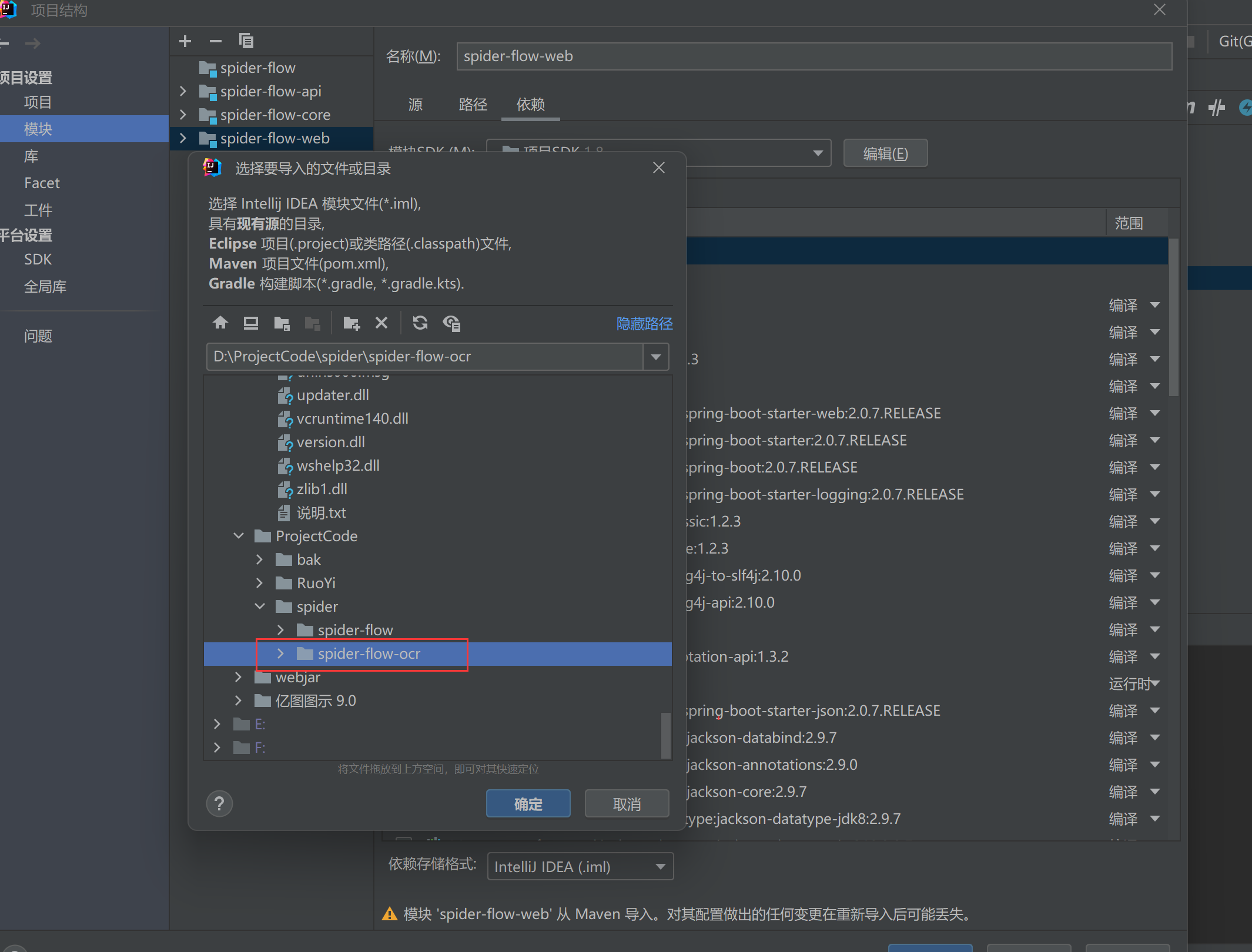Jump to desktop directory icon
The width and height of the screenshot is (1252, 952).
pos(251,323)
